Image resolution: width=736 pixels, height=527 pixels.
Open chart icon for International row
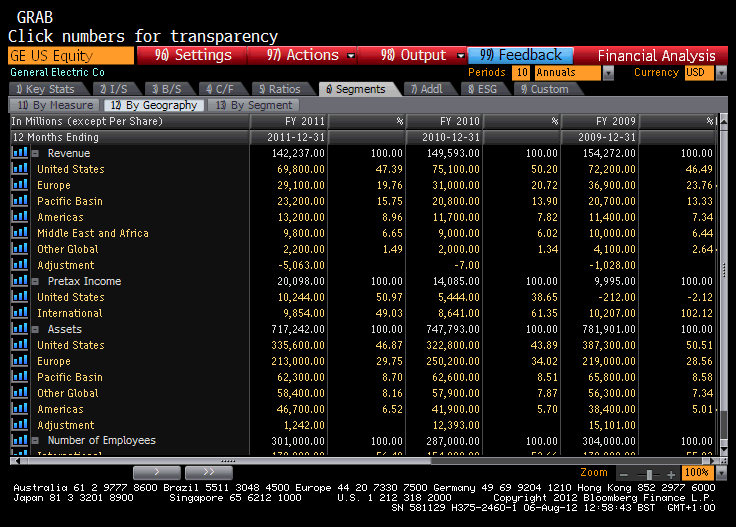[x=20, y=313]
